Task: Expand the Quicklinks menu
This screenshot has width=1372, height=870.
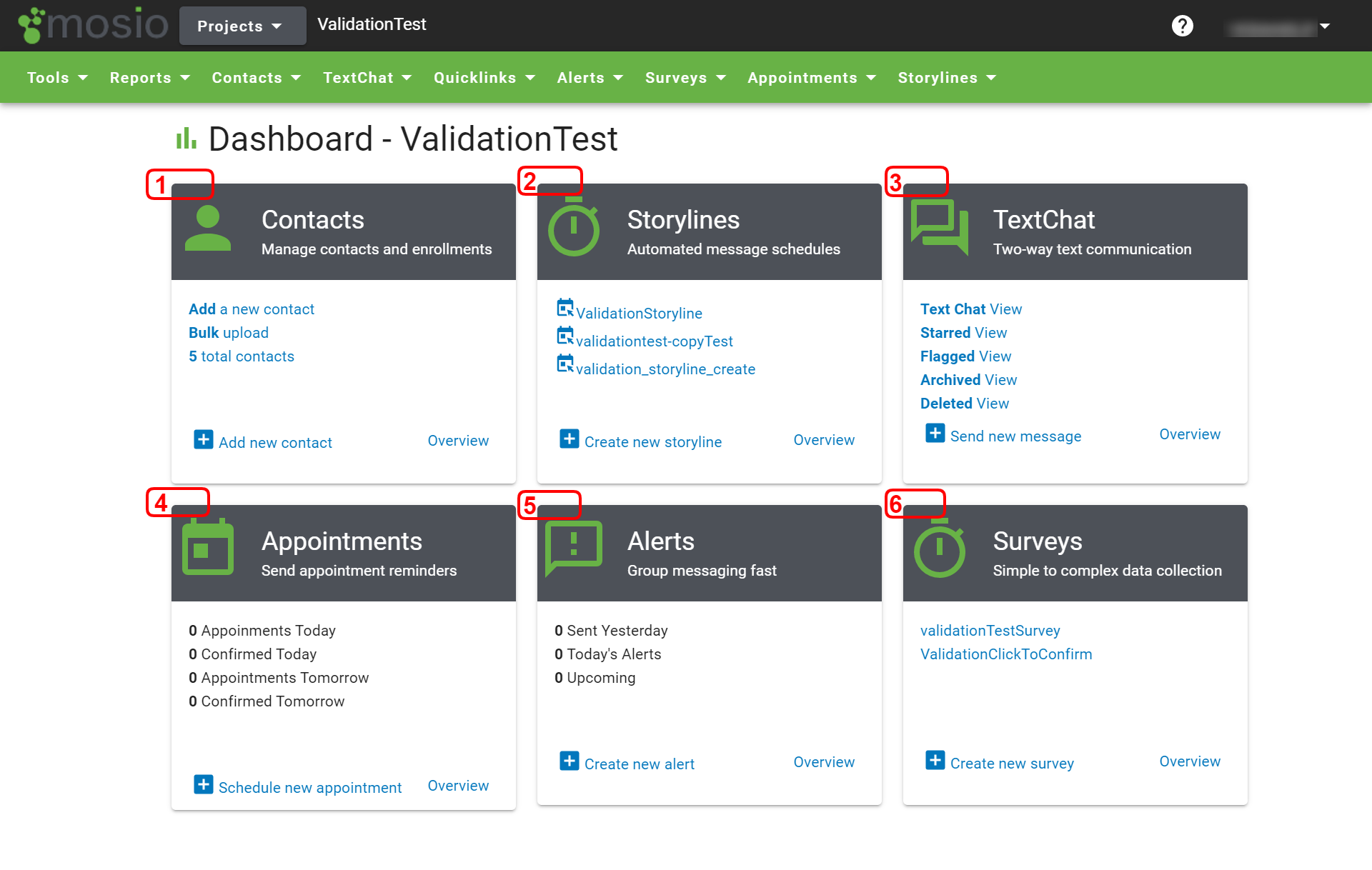Action: pyautogui.click(x=484, y=77)
